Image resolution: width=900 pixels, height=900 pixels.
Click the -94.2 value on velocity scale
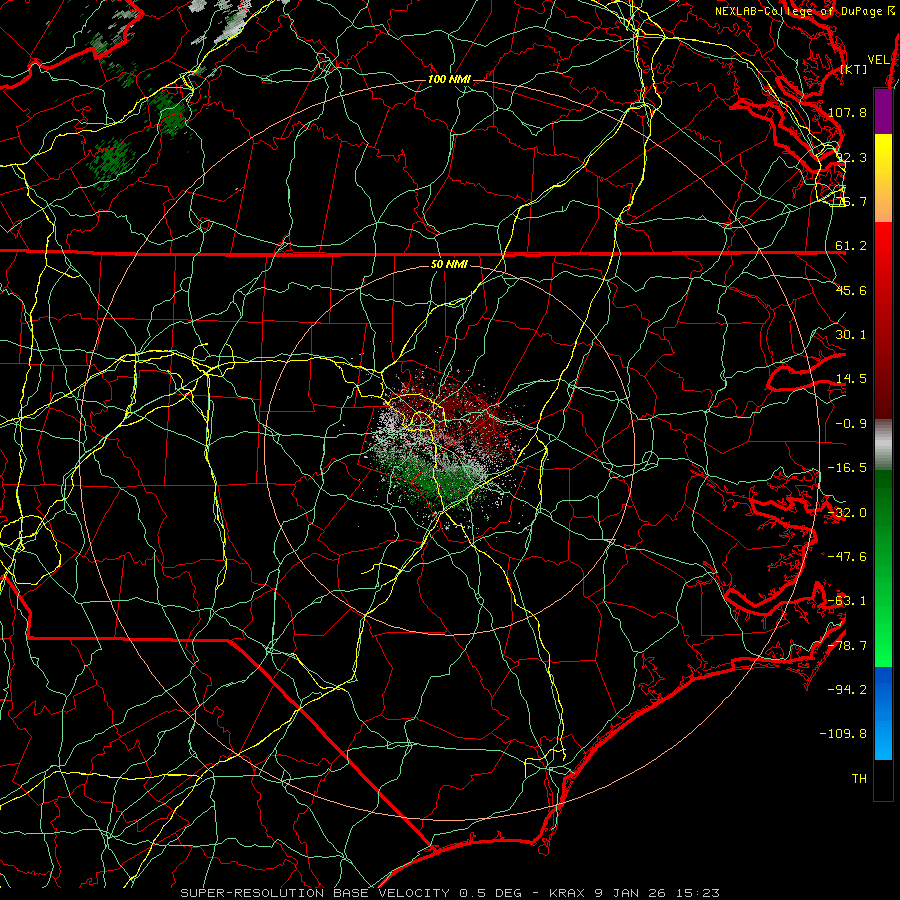pyautogui.click(x=848, y=690)
